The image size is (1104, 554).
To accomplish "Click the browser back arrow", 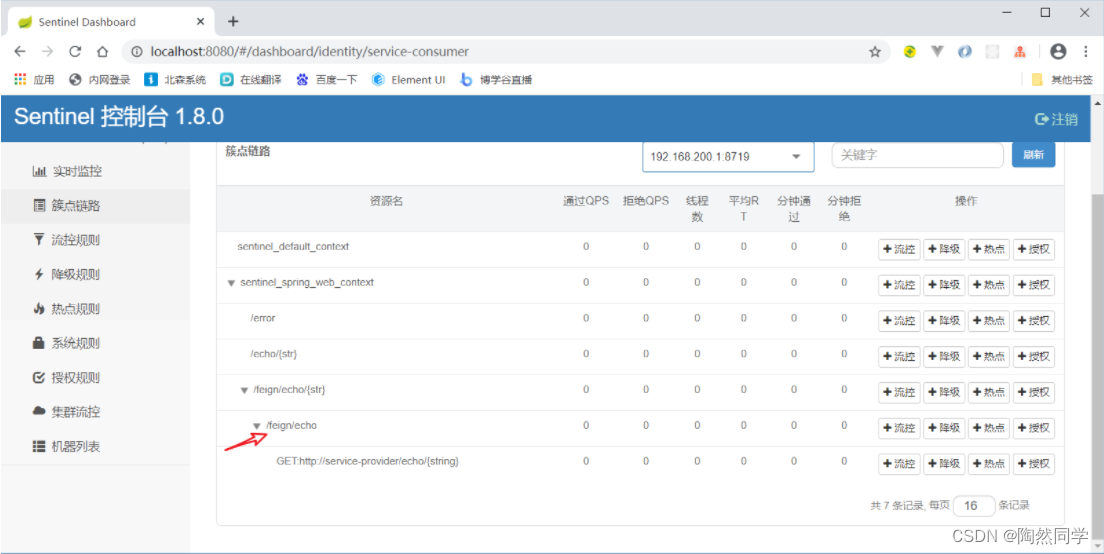I will [x=20, y=51].
